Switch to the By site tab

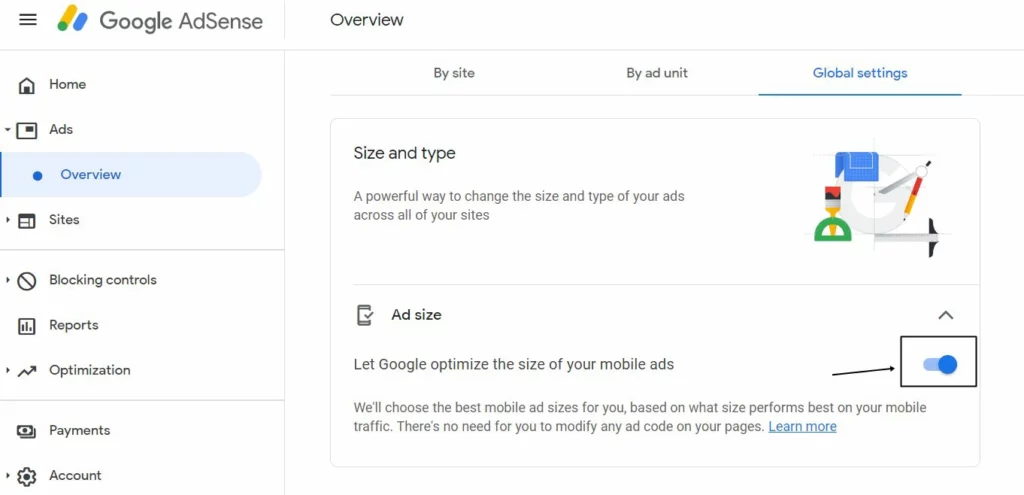point(454,73)
